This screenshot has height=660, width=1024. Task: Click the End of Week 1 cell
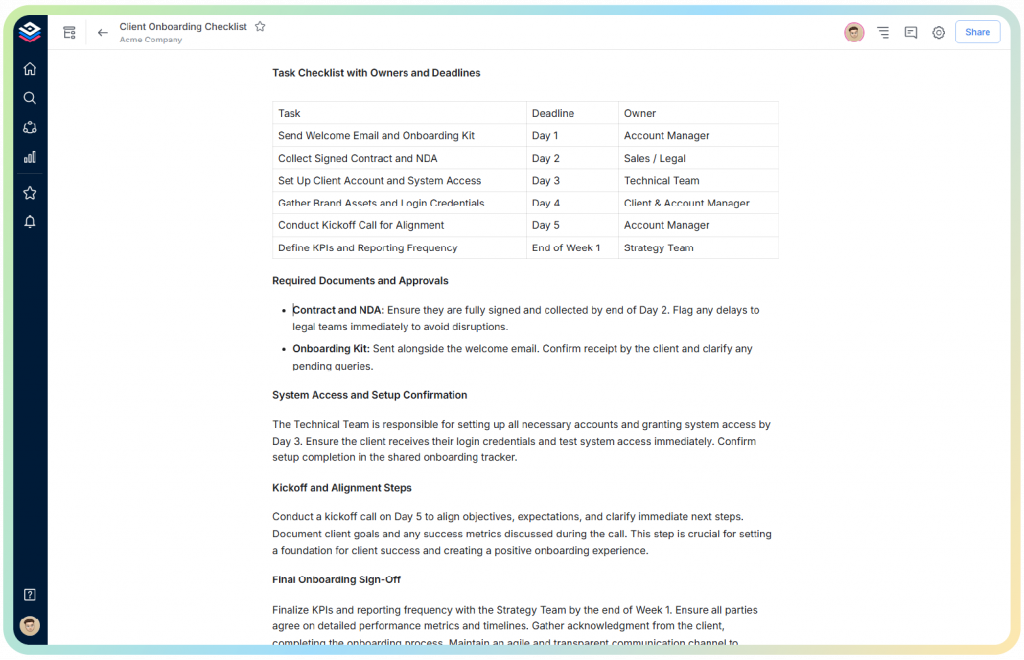coord(572,247)
